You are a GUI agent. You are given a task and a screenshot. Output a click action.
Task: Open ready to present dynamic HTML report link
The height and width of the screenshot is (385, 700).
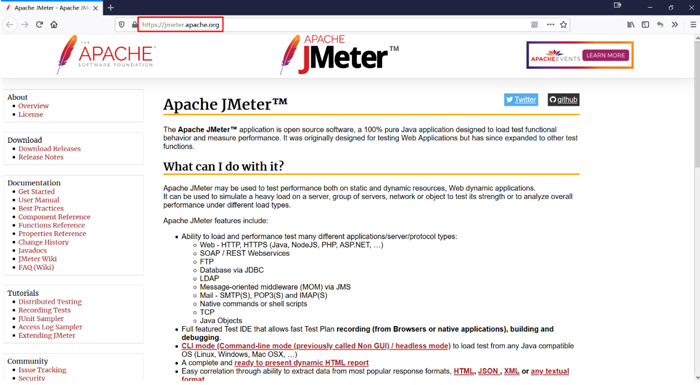click(301, 363)
